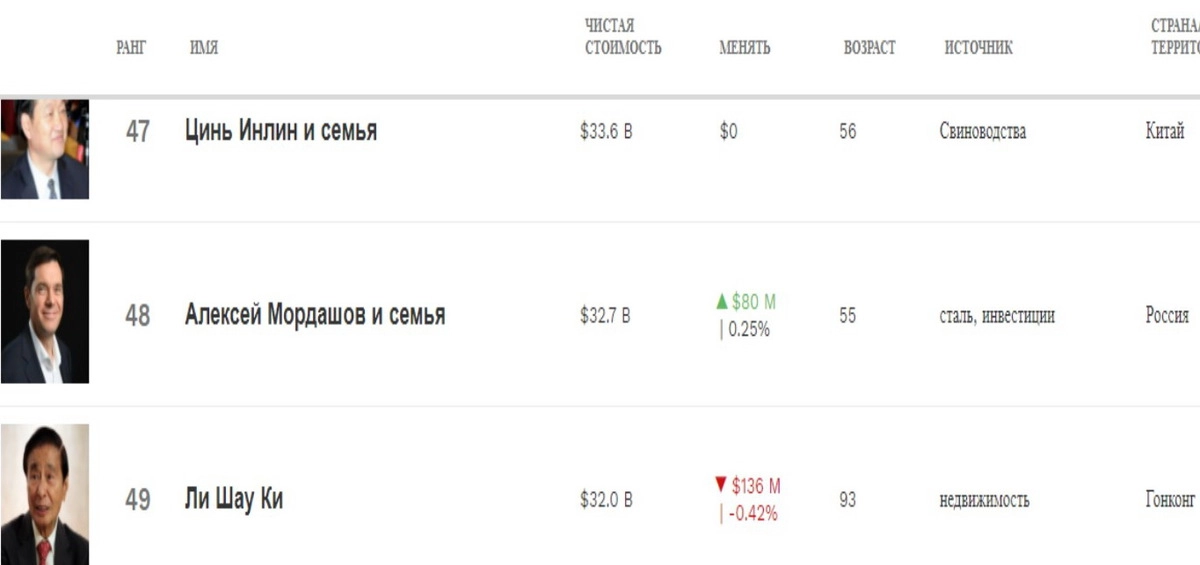
Task: Sort by ВОЗРАСТ column header
Action: [x=869, y=47]
